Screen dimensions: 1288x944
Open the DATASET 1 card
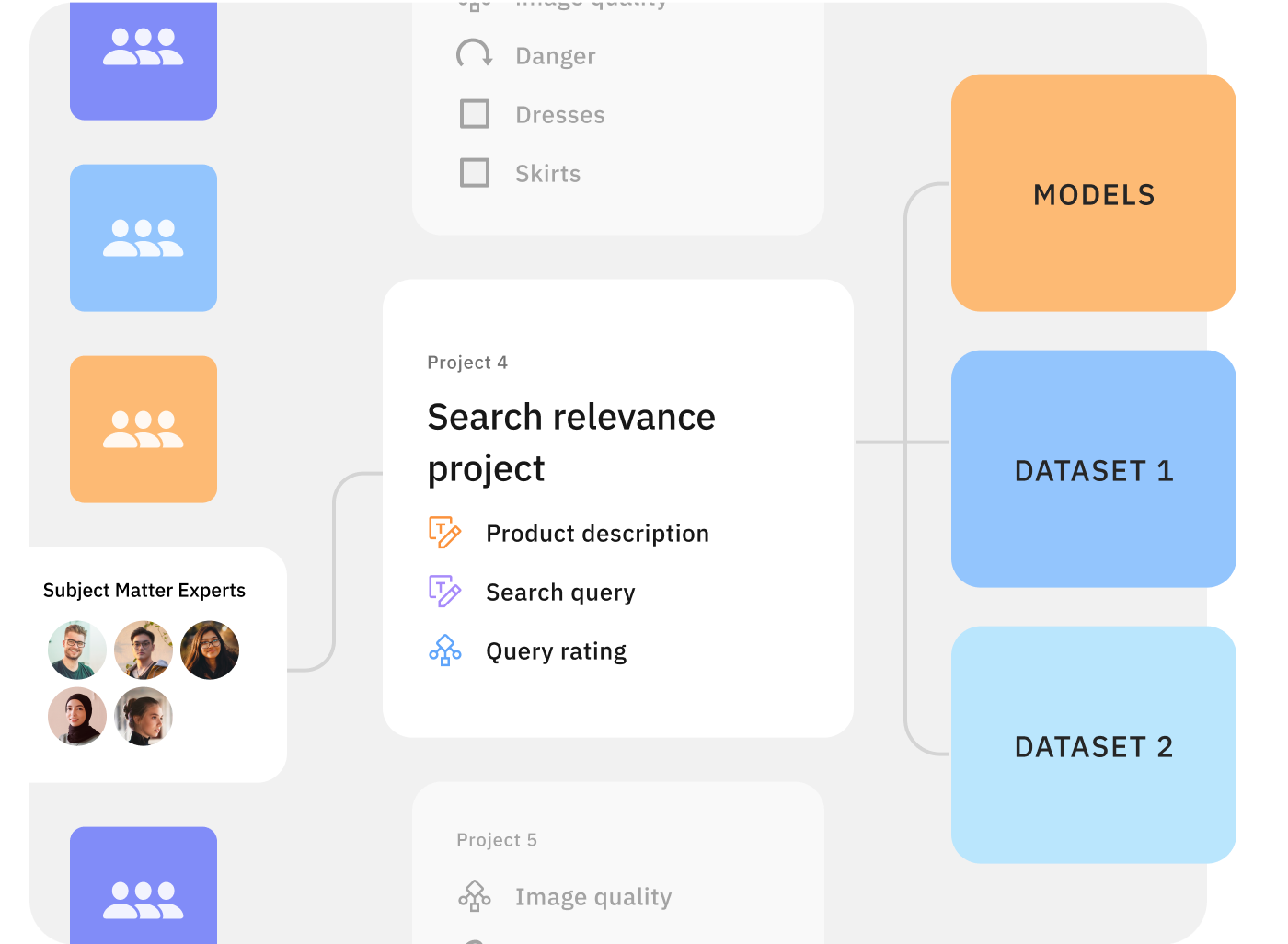[x=1093, y=470]
